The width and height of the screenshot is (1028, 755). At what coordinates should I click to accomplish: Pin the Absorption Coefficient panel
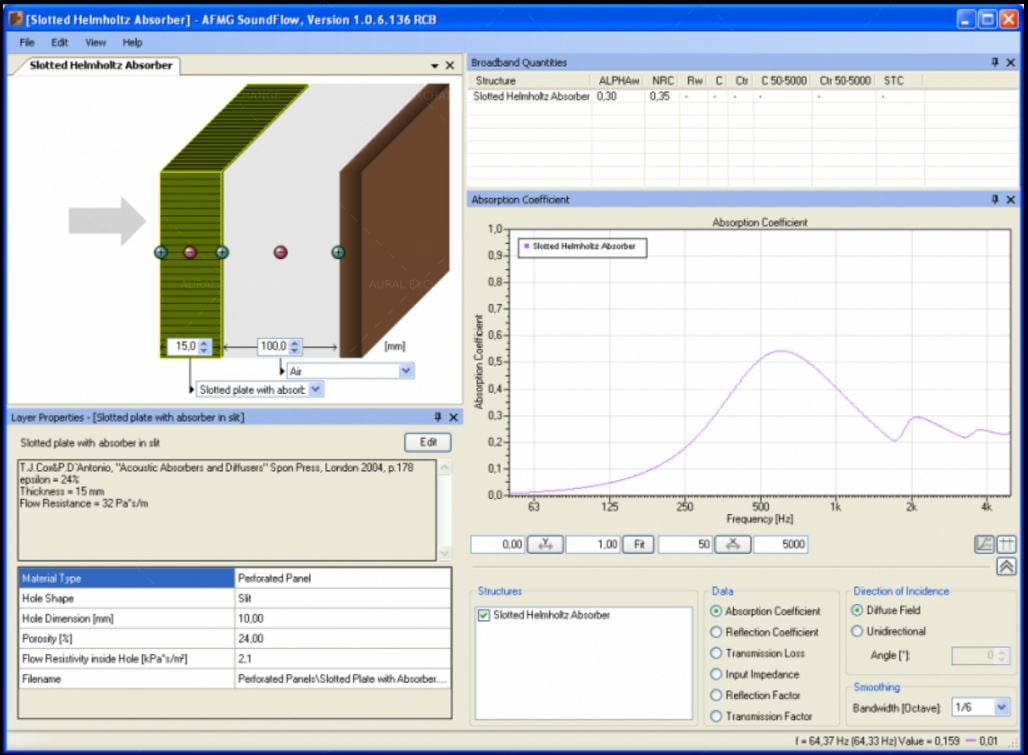tap(994, 200)
